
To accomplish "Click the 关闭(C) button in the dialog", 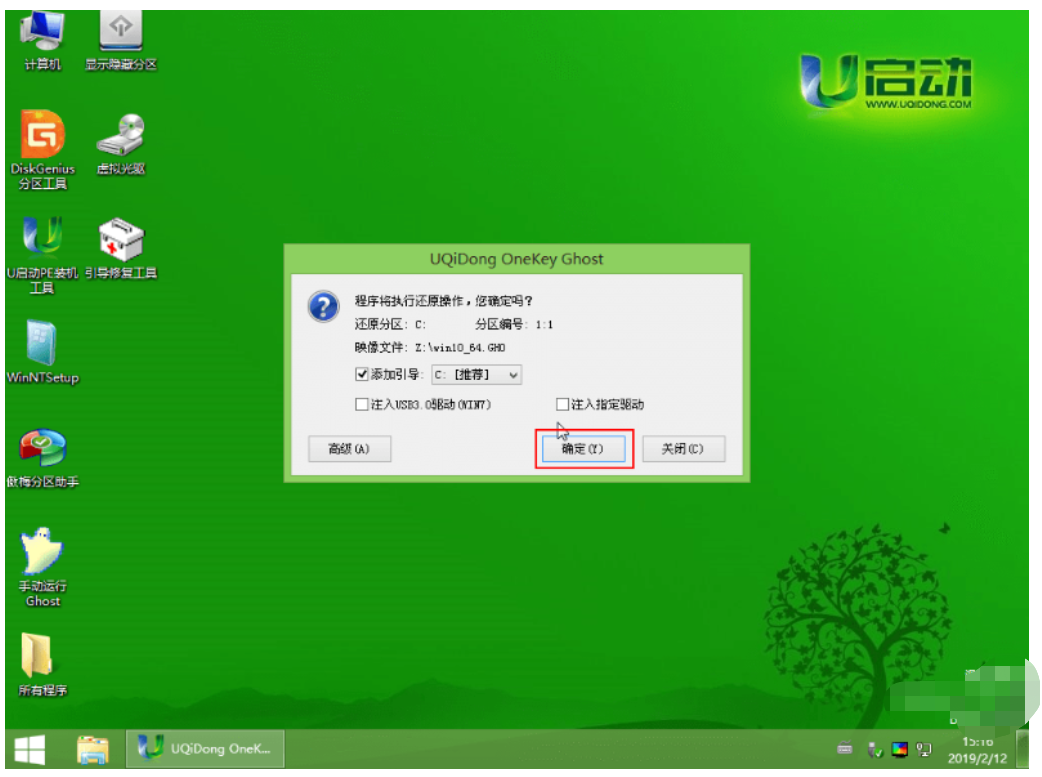I will coord(683,449).
